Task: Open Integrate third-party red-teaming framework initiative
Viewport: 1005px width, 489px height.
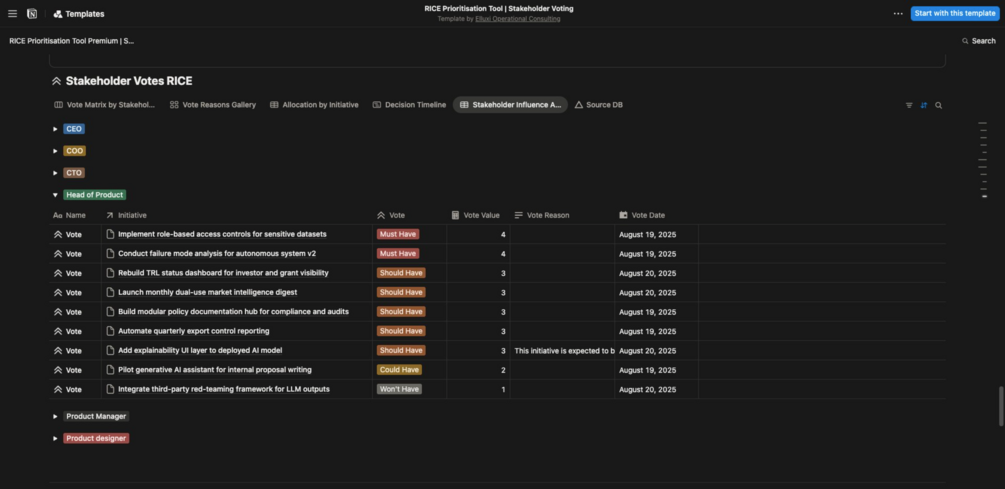Action: click(224, 389)
